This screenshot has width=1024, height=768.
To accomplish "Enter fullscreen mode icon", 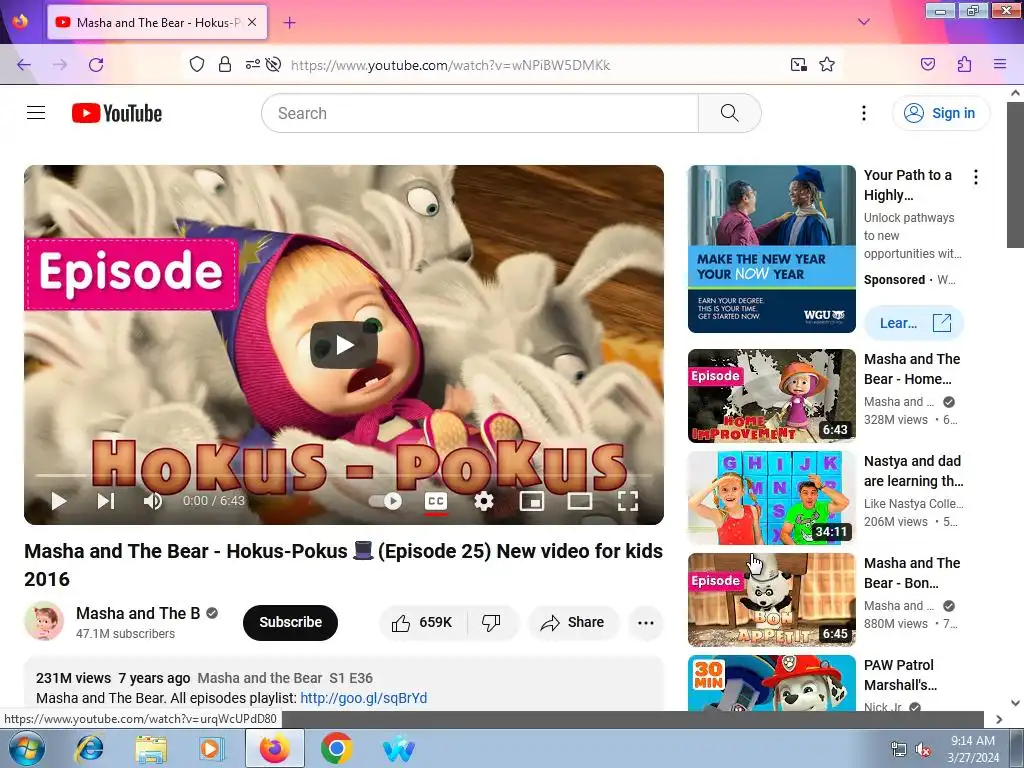I will [x=628, y=501].
